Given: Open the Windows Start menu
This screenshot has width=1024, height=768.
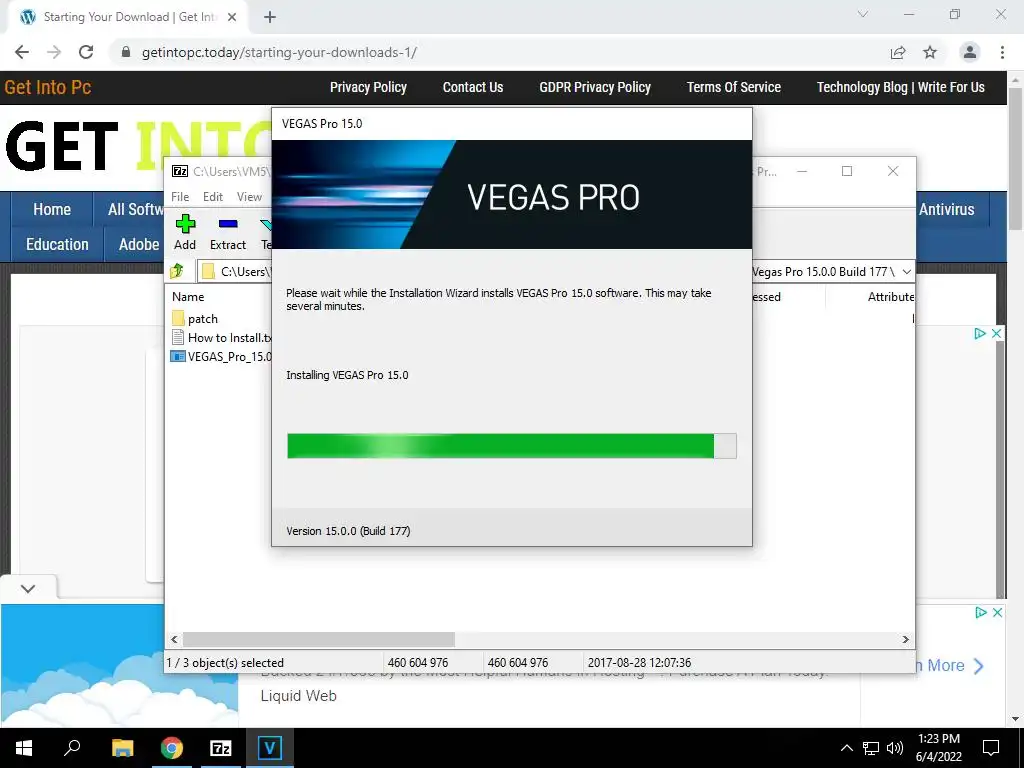Looking at the screenshot, I should (24, 748).
